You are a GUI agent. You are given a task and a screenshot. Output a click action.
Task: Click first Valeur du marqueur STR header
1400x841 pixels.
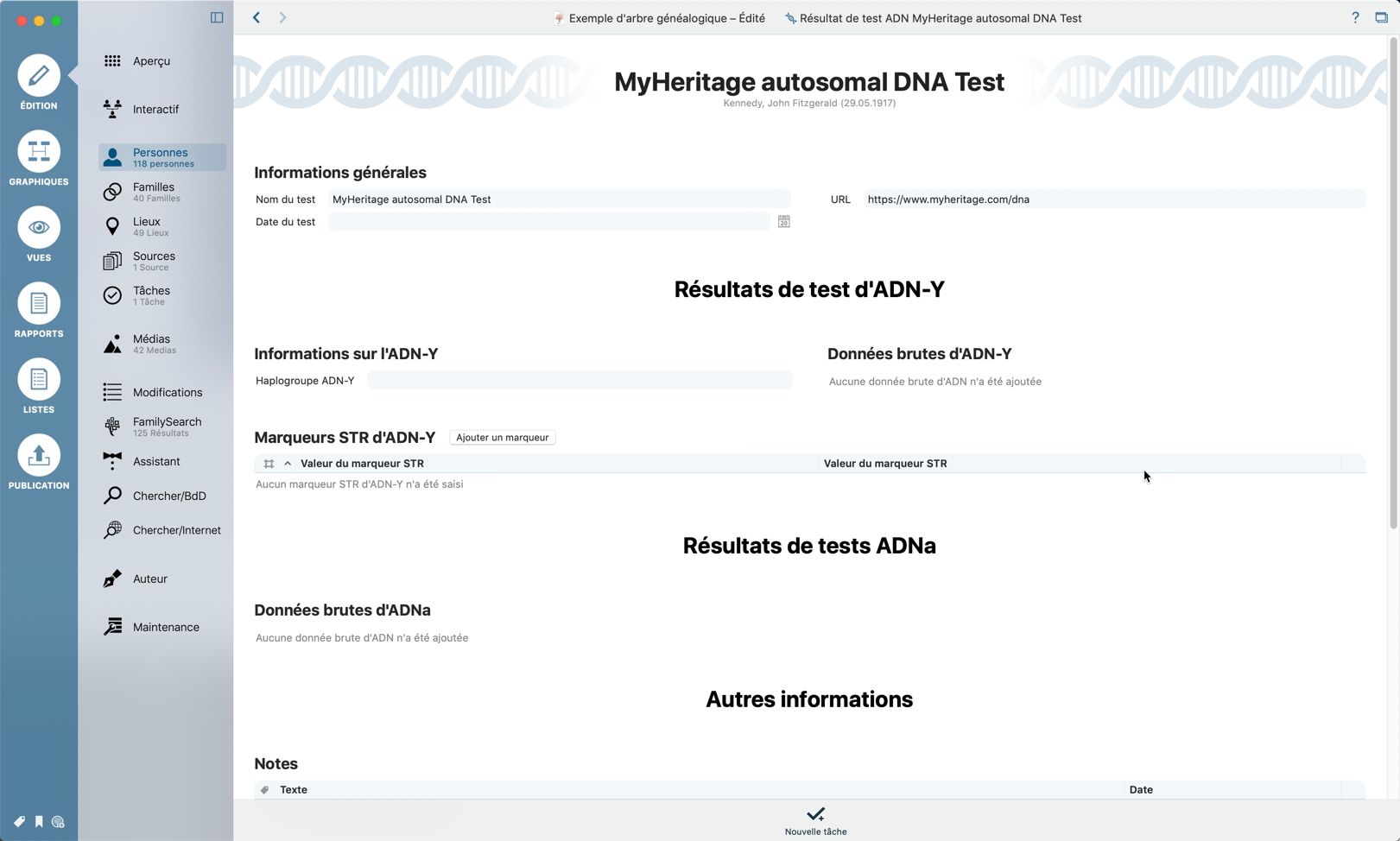tap(362, 464)
